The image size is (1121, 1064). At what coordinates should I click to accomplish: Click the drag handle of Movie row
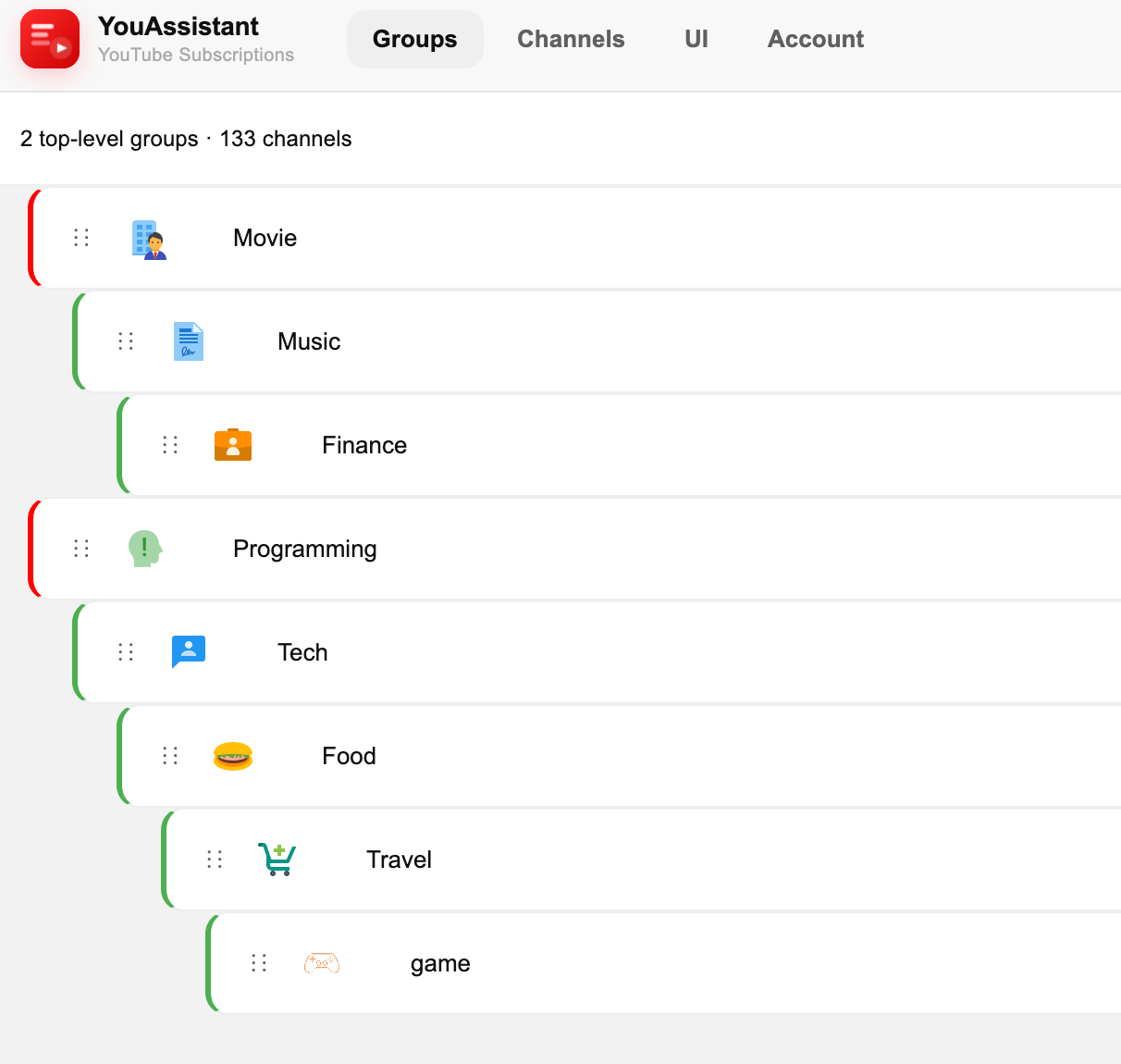[81, 238]
